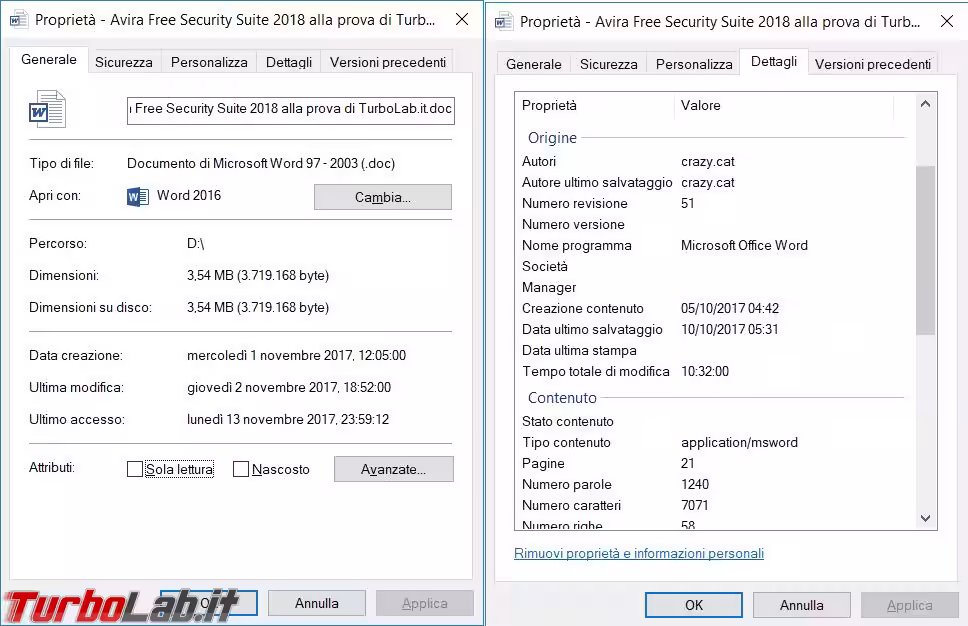This screenshot has width=968, height=626.
Task: Click the Dettagli list scrollbar thumb
Action: tap(925, 250)
